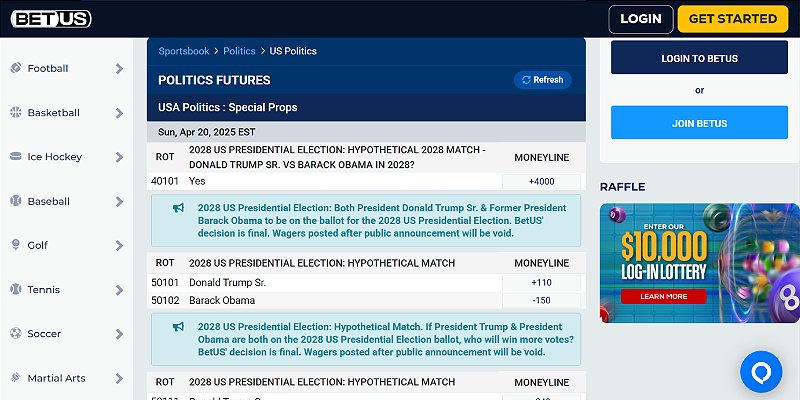Expand the Martial Arts chevron
Image resolution: width=800 pixels, height=400 pixels.
tap(119, 378)
